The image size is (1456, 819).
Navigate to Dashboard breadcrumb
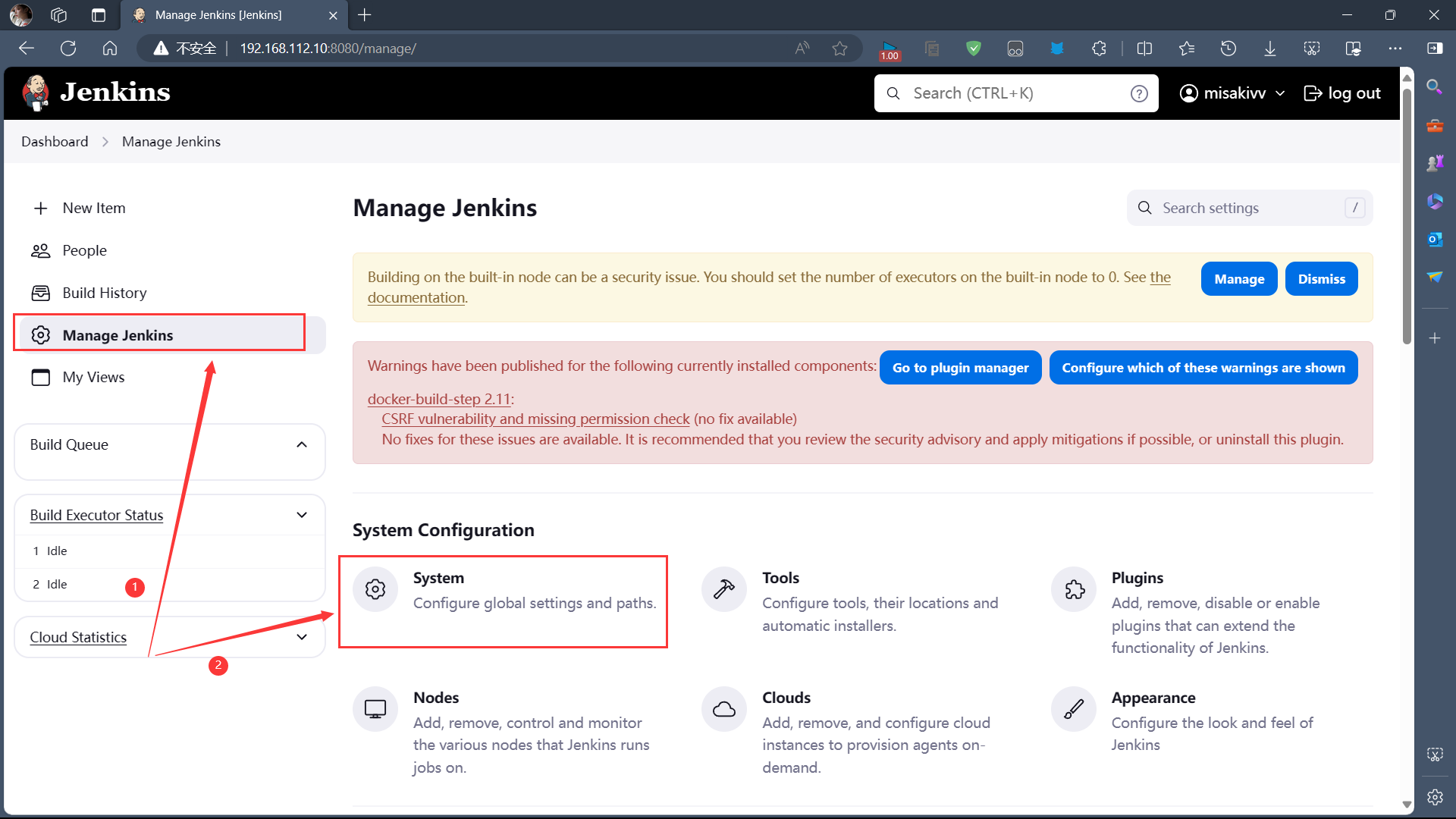click(x=54, y=141)
